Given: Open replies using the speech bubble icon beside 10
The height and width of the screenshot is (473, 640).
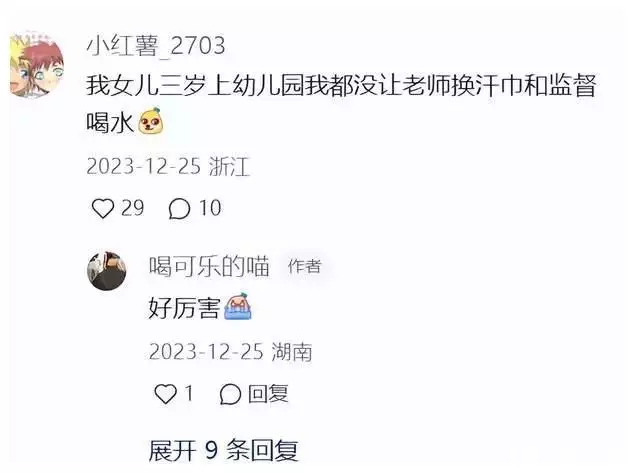Looking at the screenshot, I should (179, 209).
